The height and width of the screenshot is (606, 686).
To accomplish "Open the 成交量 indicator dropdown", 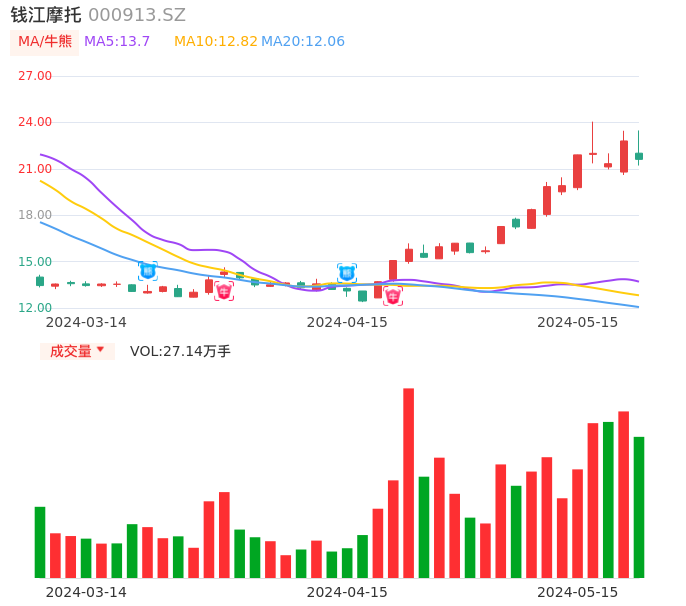I will pos(77,351).
